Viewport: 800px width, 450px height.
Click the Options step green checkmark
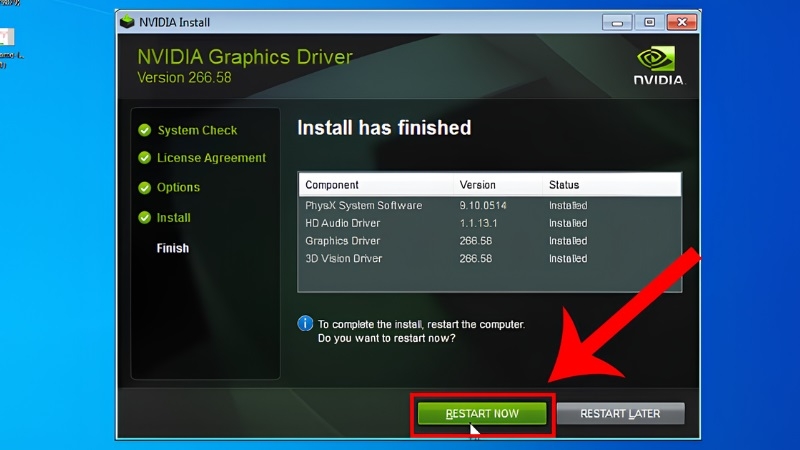[x=144, y=188]
